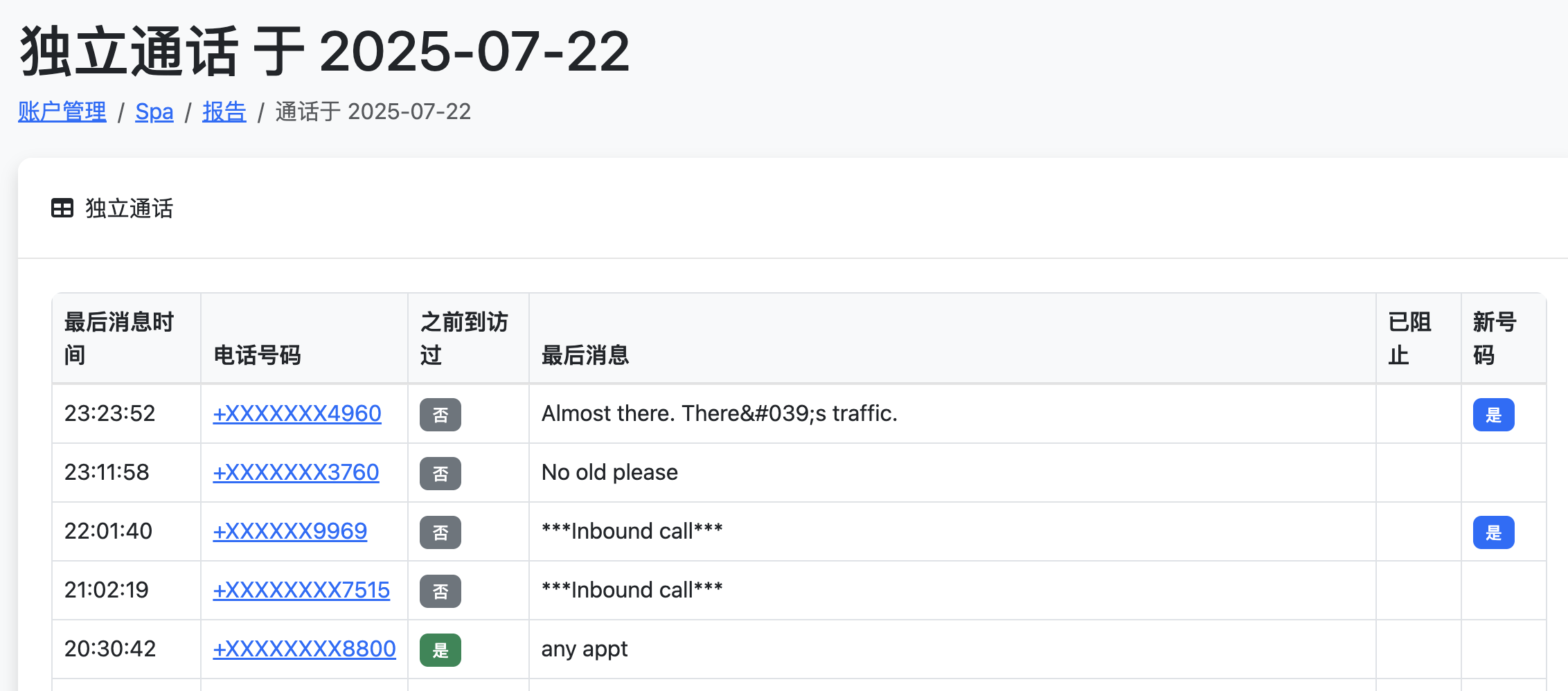Open phone number +XXXXXX9969

click(x=289, y=531)
